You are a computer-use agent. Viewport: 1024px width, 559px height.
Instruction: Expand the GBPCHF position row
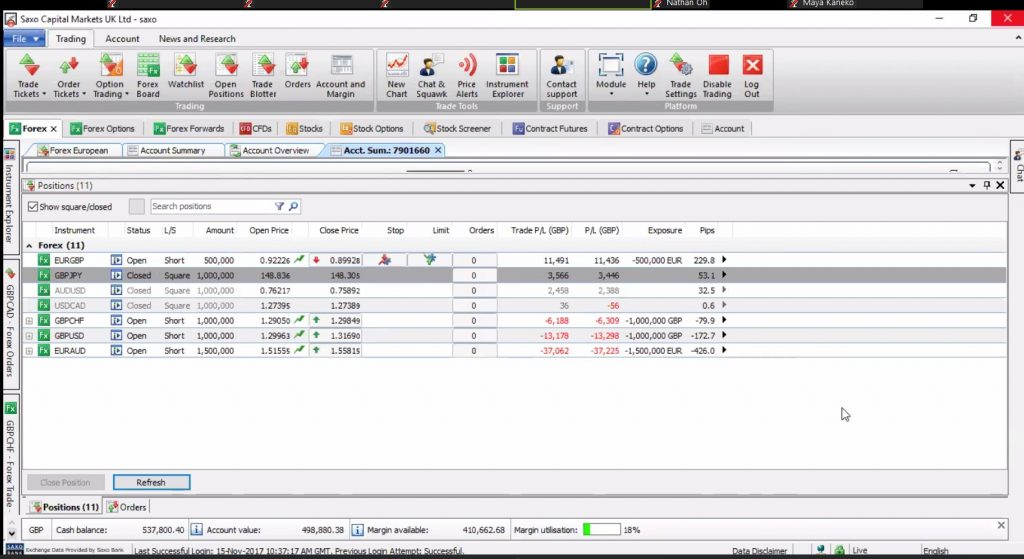29,321
